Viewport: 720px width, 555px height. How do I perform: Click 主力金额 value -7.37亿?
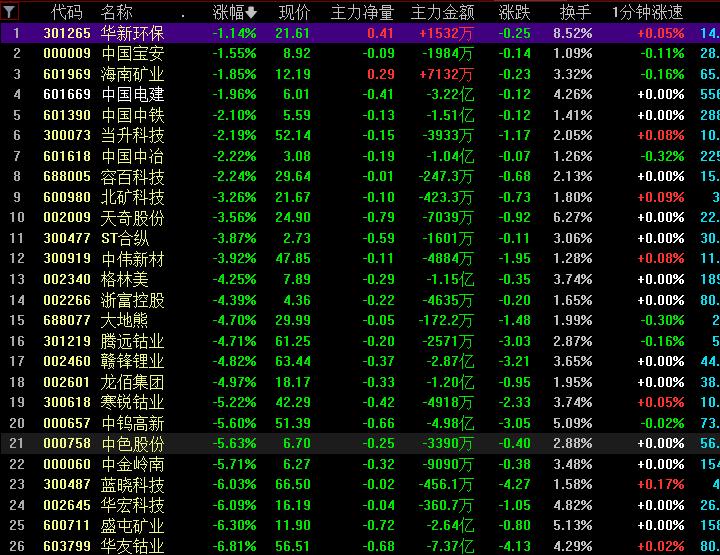click(450, 546)
